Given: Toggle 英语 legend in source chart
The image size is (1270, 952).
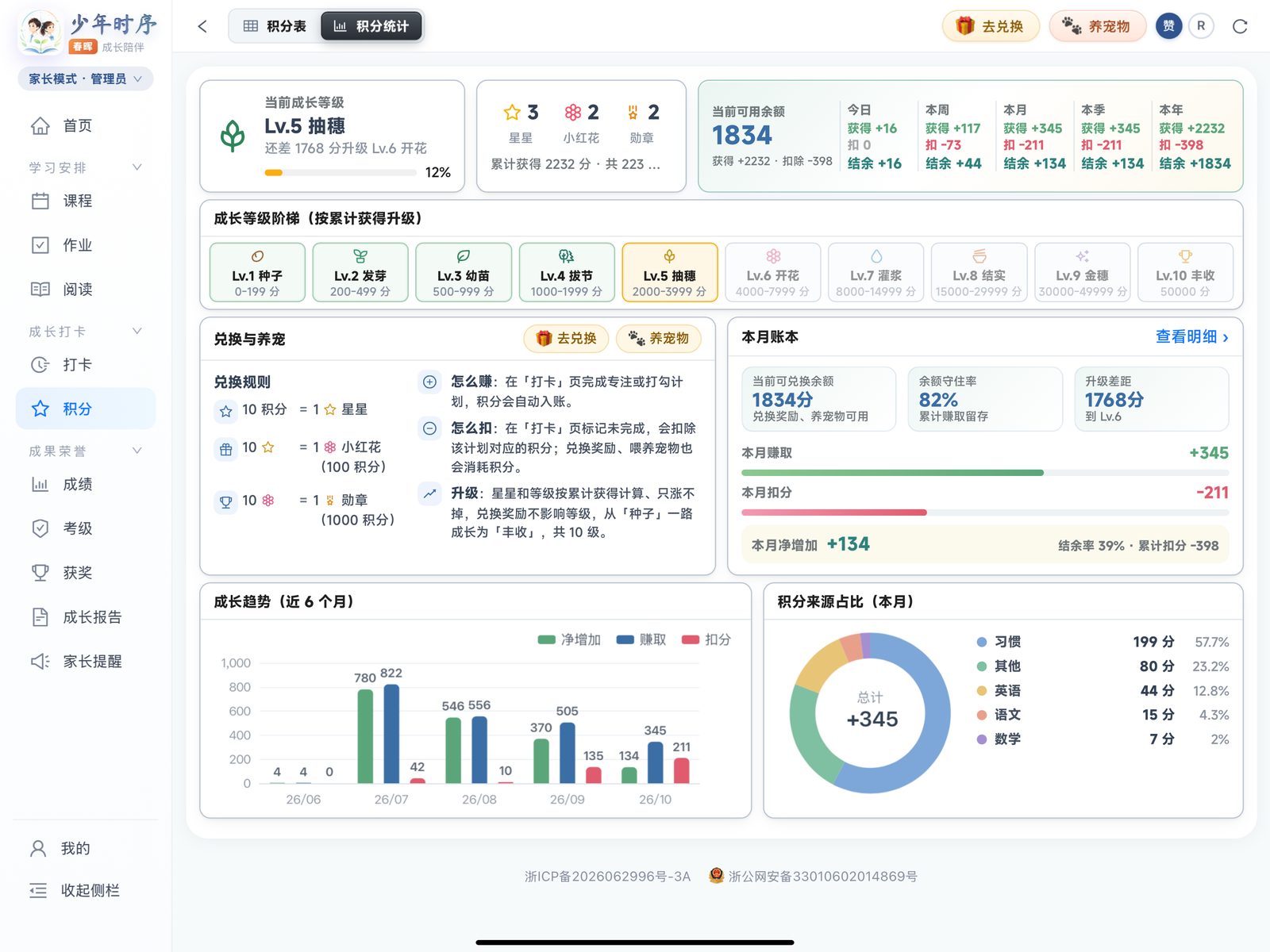Looking at the screenshot, I should [x=999, y=691].
